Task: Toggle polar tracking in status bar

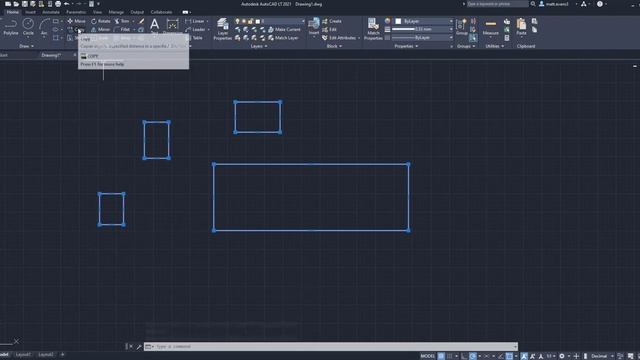Action: [473, 356]
